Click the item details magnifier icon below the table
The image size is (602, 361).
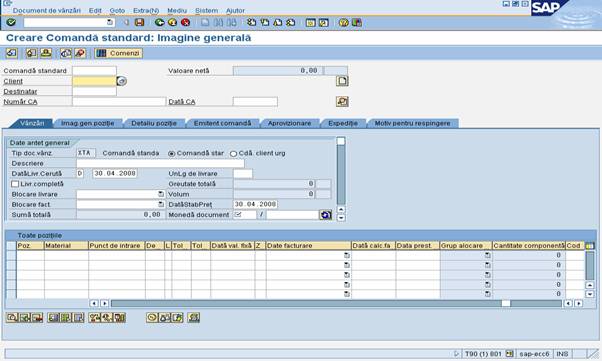(12, 318)
